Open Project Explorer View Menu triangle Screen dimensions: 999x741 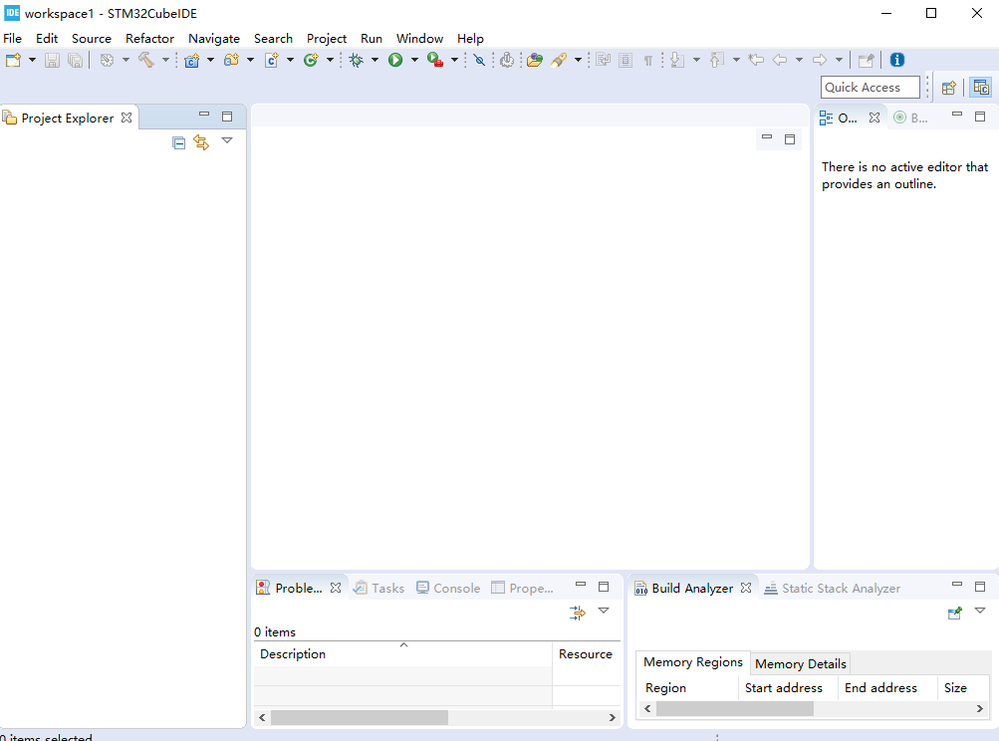coord(227,140)
